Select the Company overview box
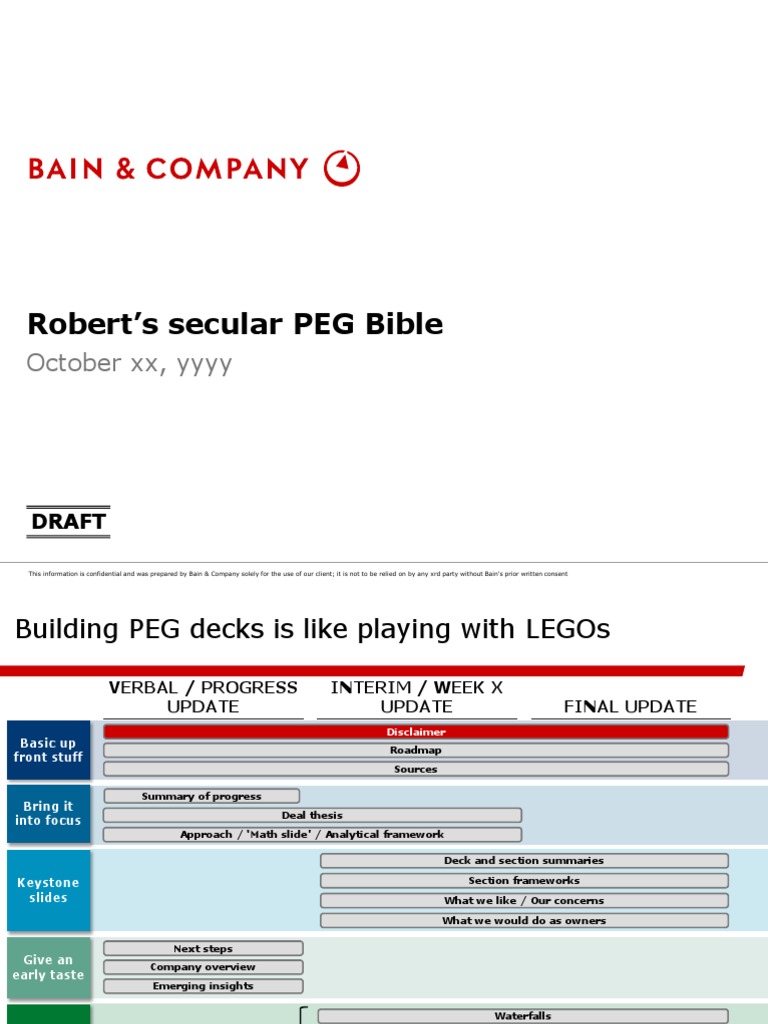Screen dimensions: 768x1024 tap(203, 967)
